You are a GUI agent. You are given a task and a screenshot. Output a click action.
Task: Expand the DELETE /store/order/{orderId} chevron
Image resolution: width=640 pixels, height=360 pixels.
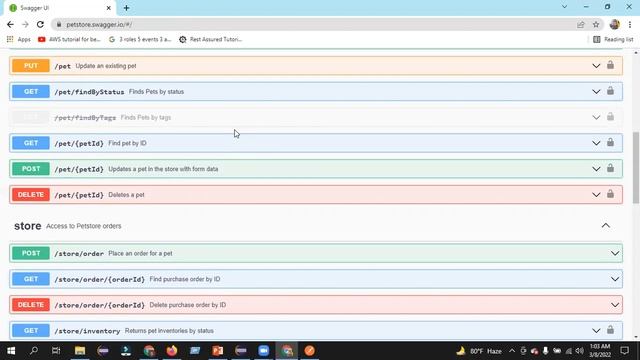pos(615,305)
